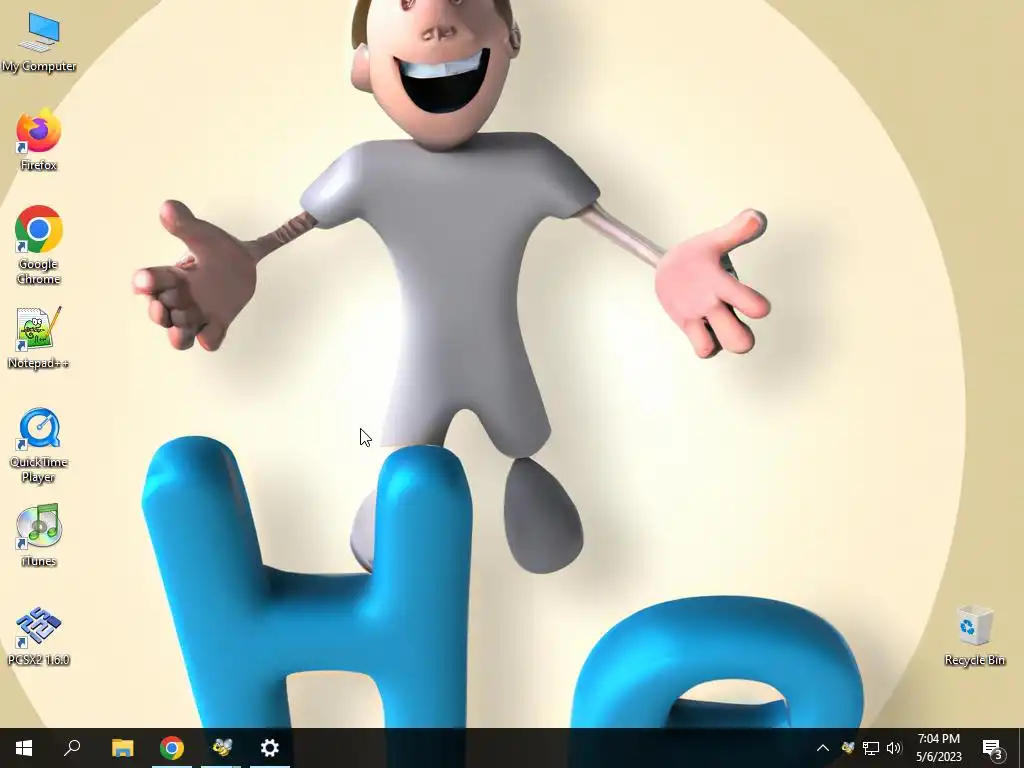This screenshot has width=1024, height=768.
Task: Select the Firefox desktop shortcut
Action: pos(39,140)
